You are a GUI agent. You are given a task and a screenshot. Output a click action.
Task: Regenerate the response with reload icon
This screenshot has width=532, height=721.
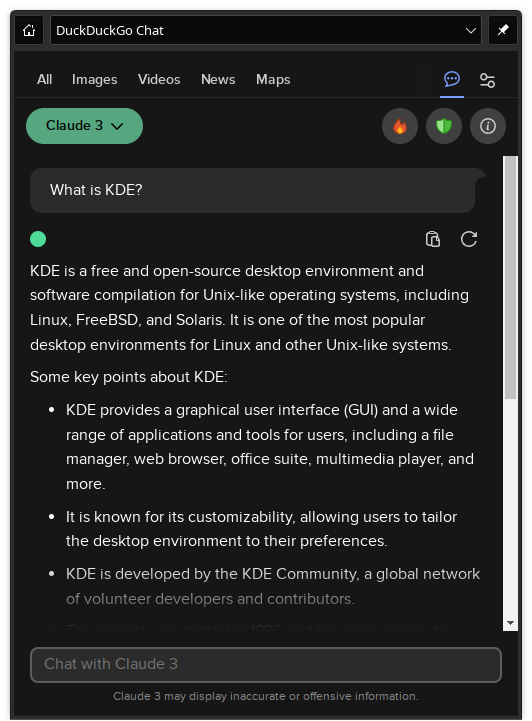tap(469, 239)
